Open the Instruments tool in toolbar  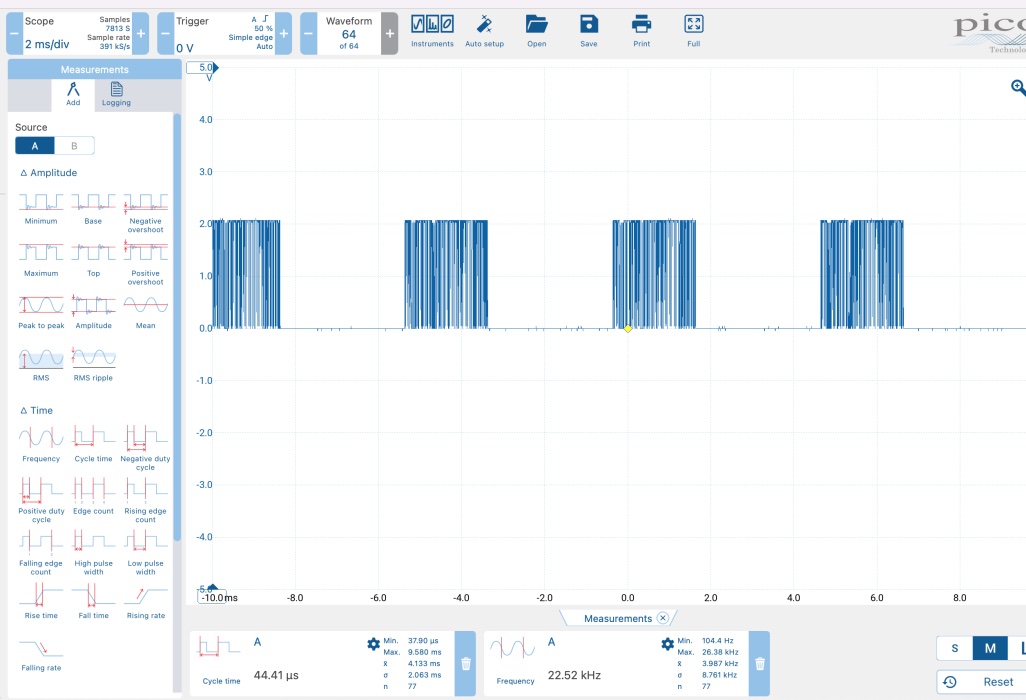pyautogui.click(x=432, y=30)
